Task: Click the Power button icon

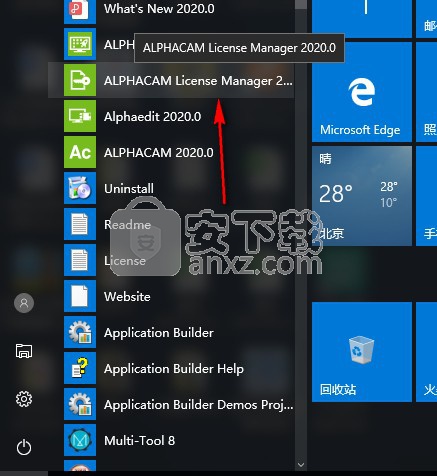Action: [24, 447]
